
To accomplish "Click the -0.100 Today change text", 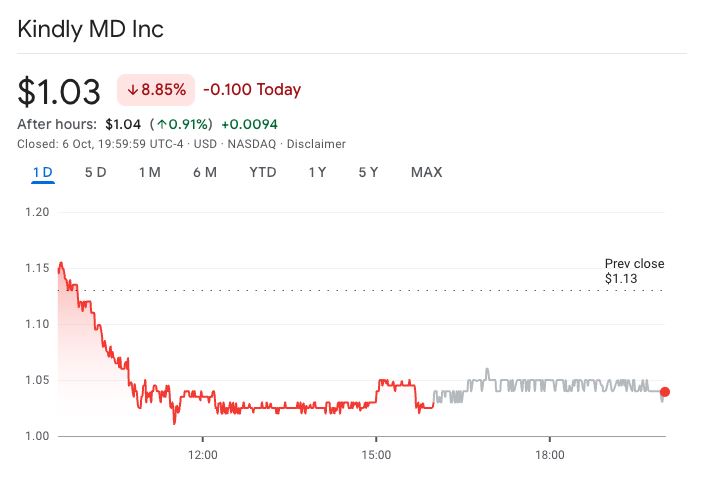I will [252, 90].
